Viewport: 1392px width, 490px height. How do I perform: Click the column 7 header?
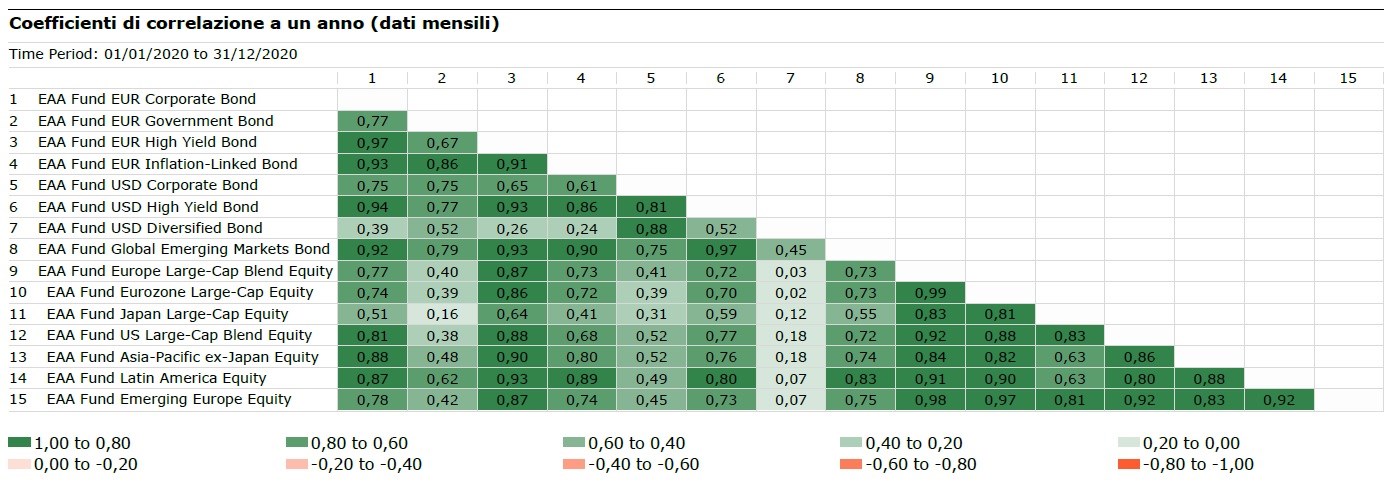pyautogui.click(x=790, y=78)
